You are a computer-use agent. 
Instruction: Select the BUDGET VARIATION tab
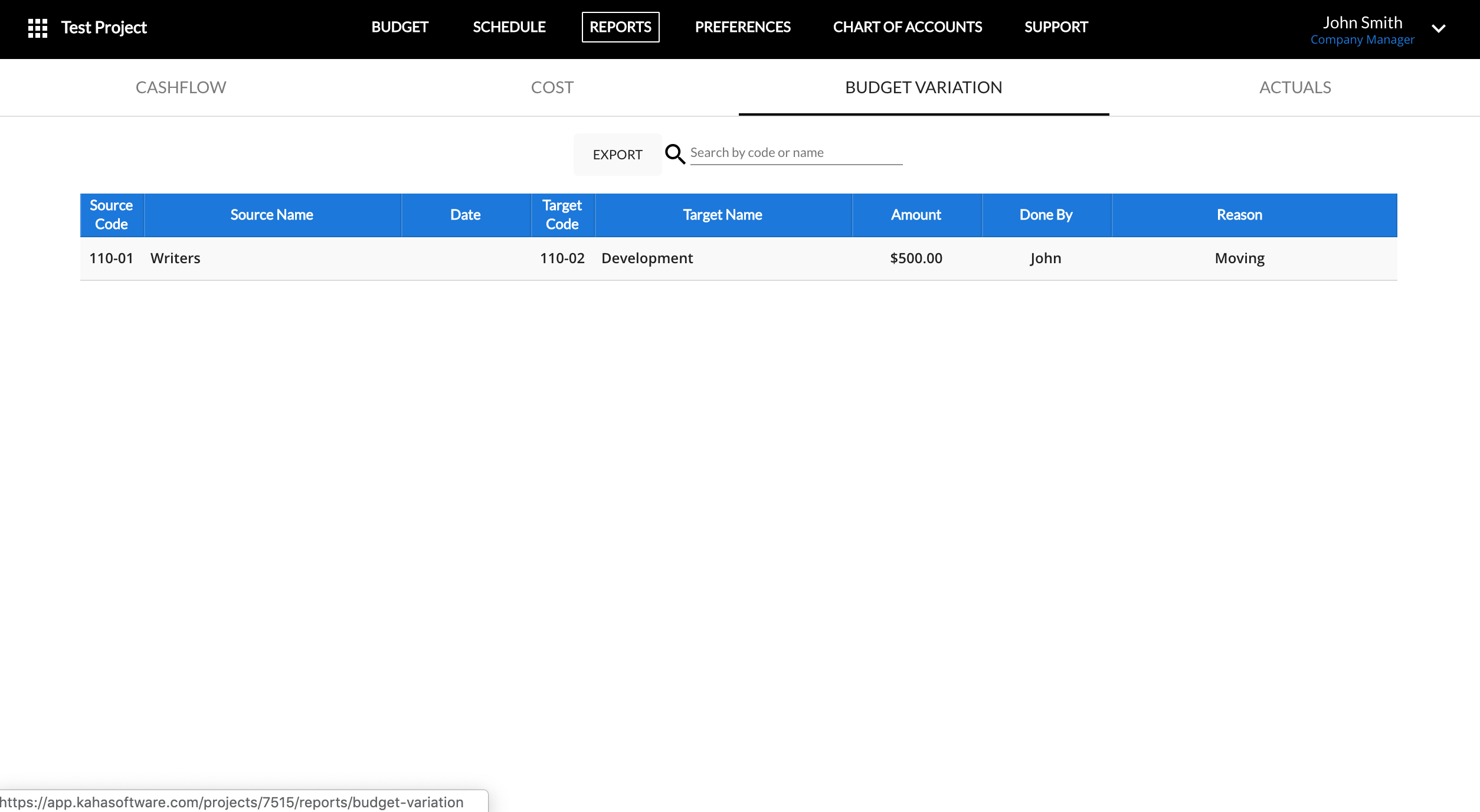click(924, 87)
